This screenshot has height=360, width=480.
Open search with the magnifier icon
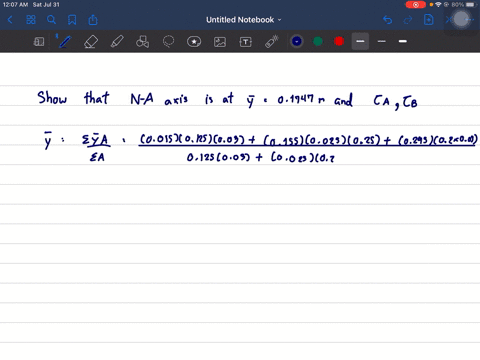[x=51, y=20]
